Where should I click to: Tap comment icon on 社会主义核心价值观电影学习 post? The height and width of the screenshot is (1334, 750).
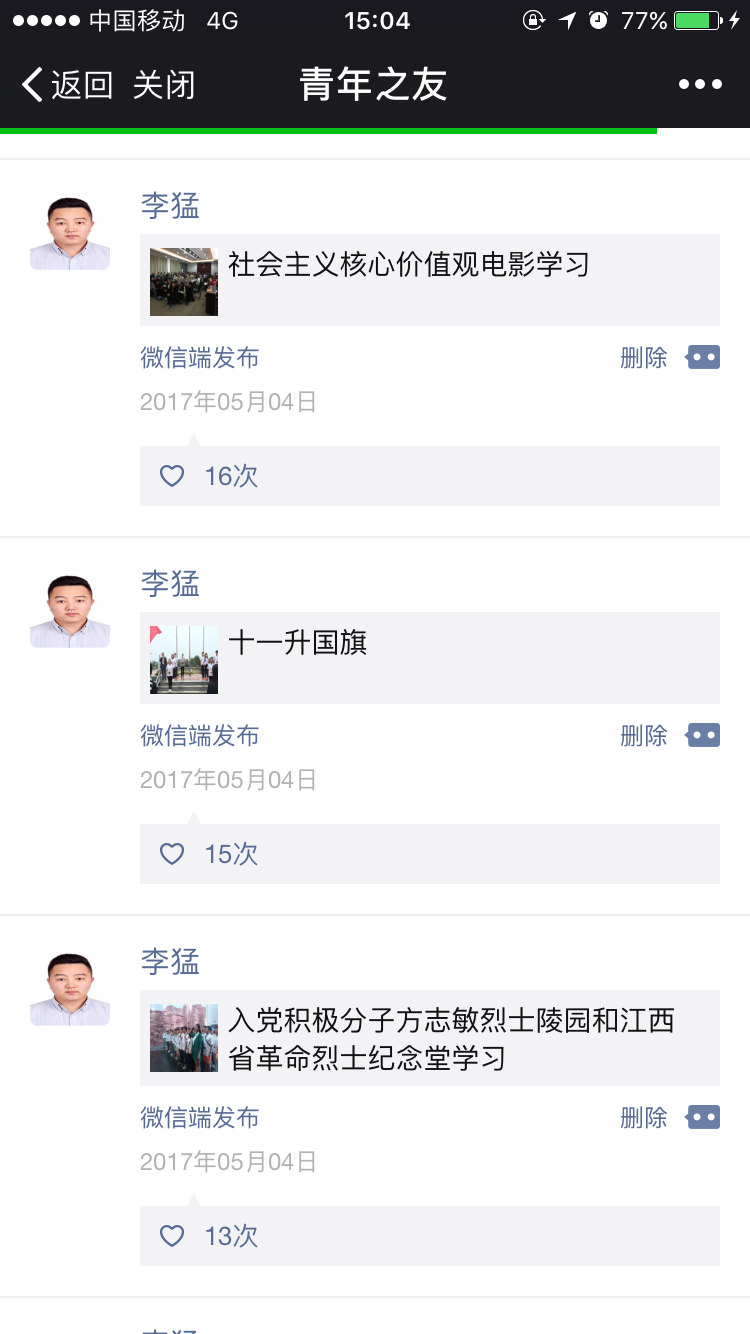pos(703,357)
